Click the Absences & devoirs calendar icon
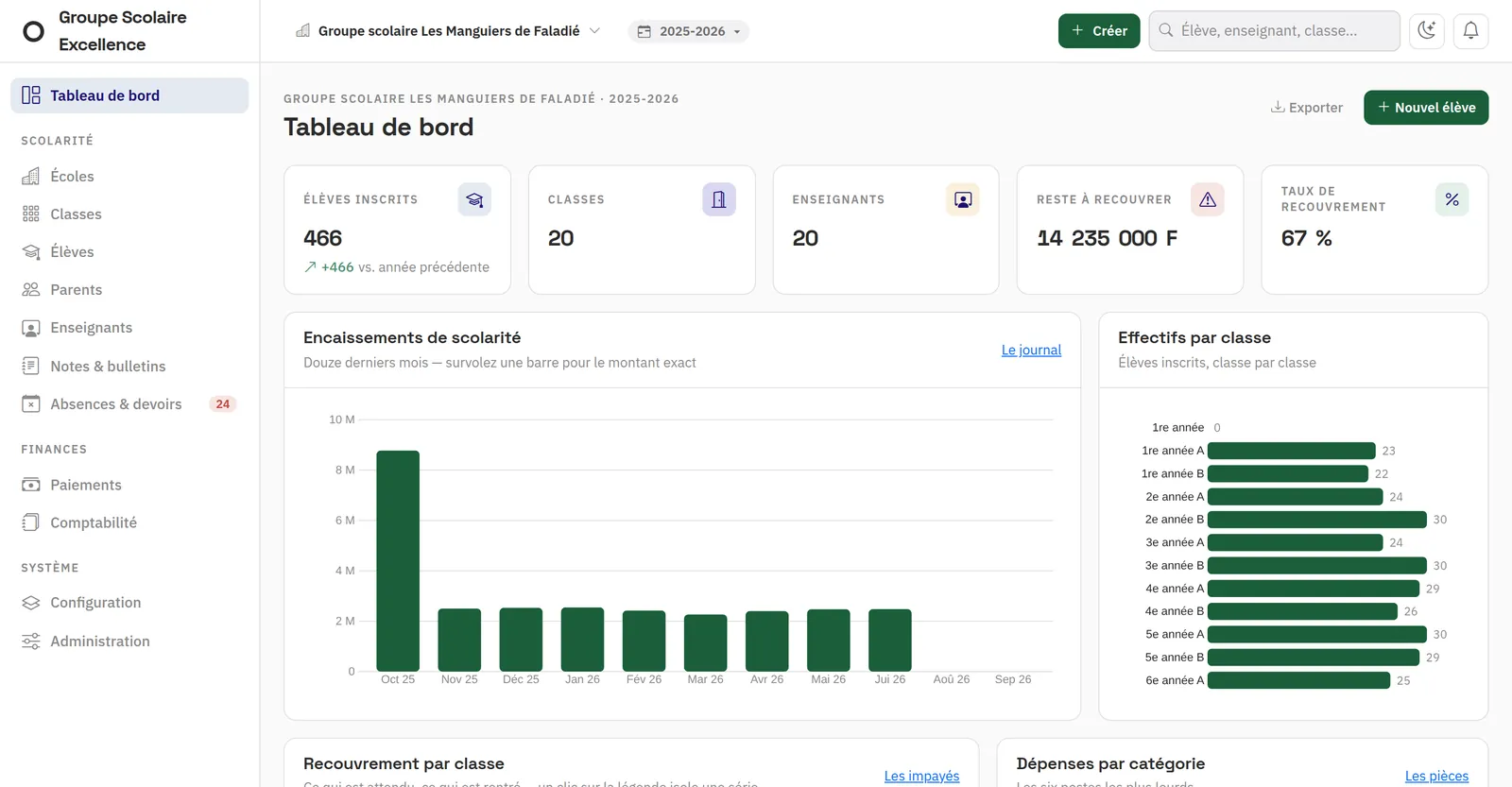1512x787 pixels. [31, 403]
